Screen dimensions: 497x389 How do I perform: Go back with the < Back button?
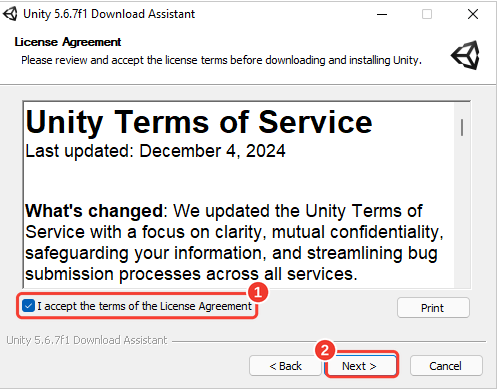coord(285,366)
